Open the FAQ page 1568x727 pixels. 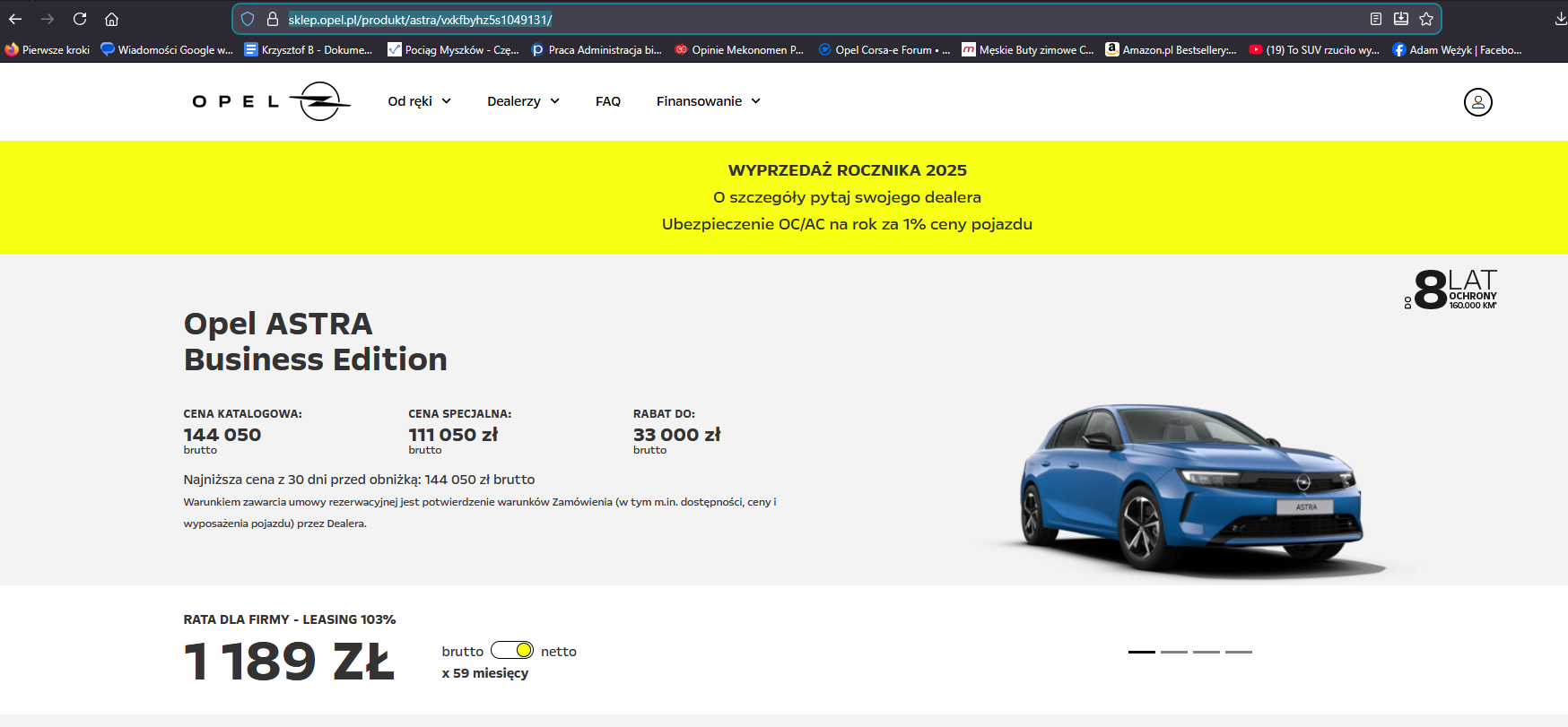click(608, 101)
